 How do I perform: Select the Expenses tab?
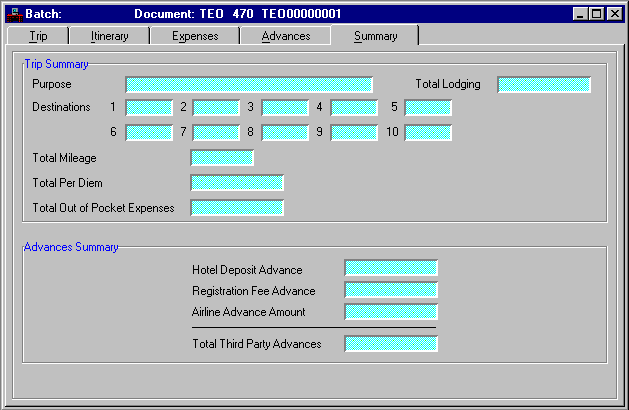tap(195, 36)
